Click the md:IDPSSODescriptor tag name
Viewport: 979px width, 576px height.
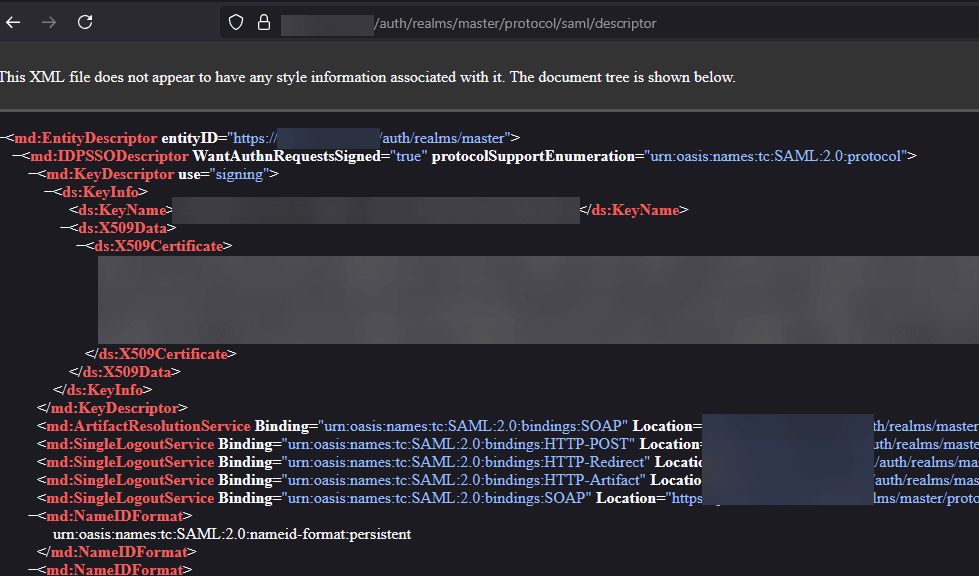tap(109, 156)
